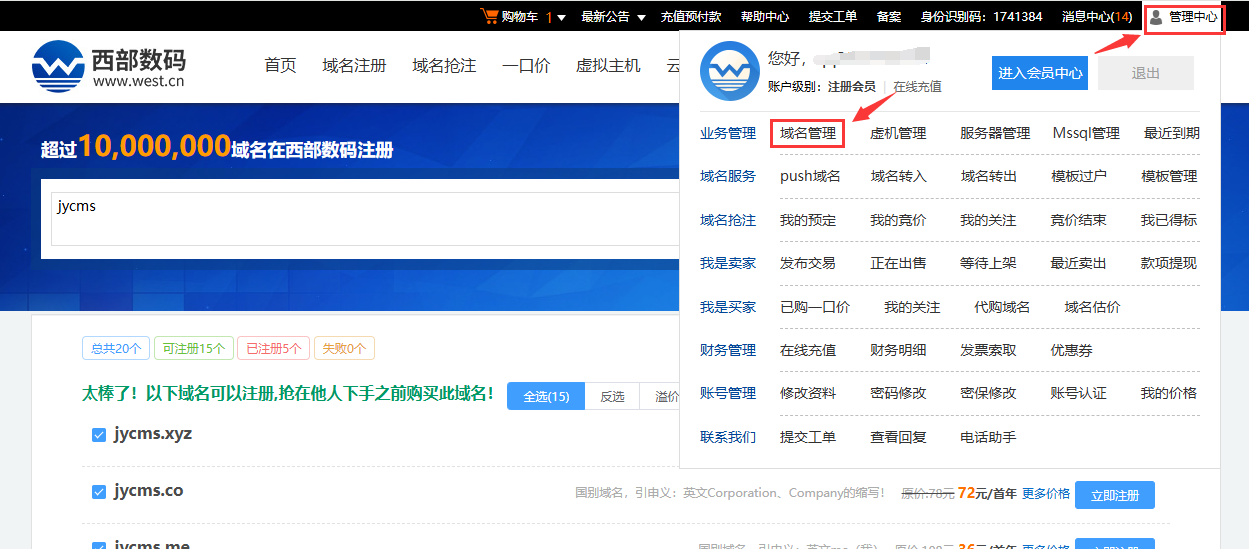Open 帮助中心 in top bar
This screenshot has height=549, width=1249.
[x=765, y=17]
